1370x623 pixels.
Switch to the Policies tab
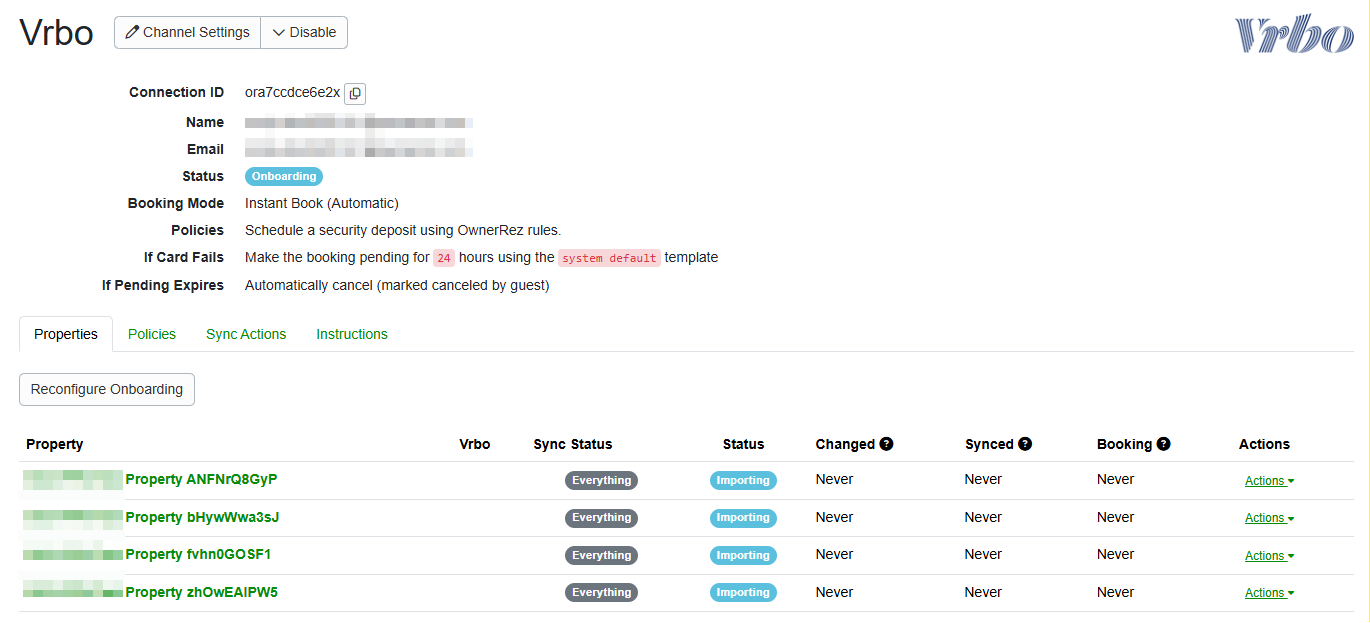(x=152, y=334)
